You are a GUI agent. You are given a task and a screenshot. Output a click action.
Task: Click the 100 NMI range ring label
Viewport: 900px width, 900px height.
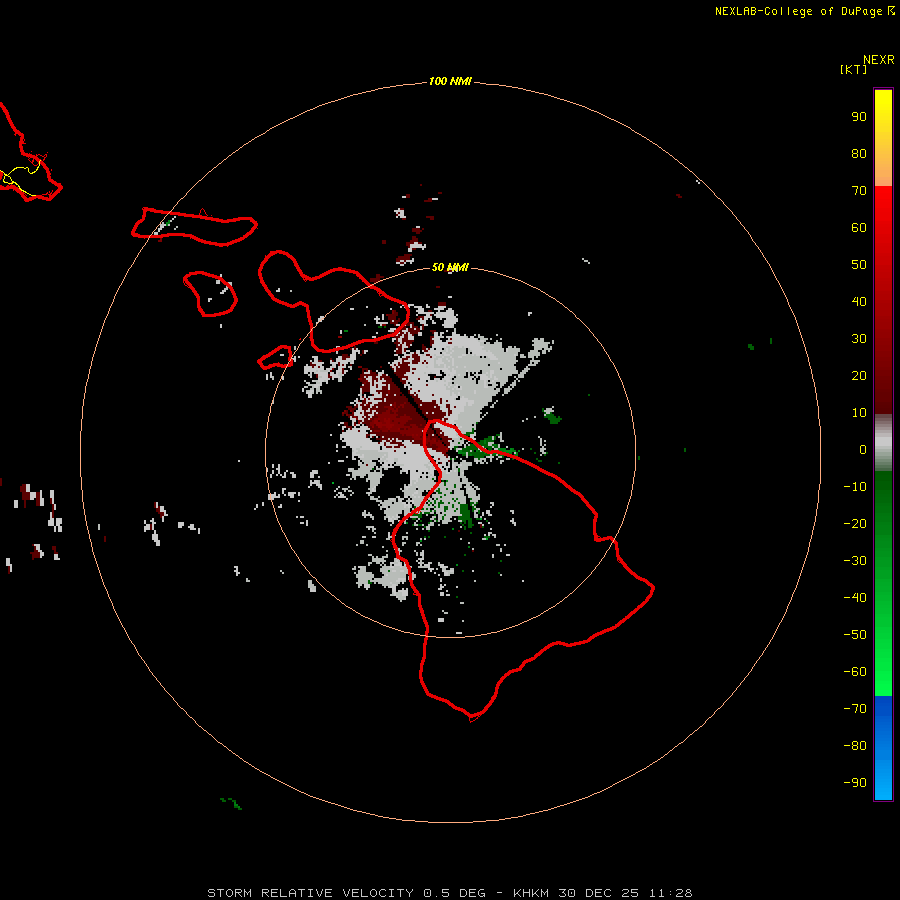[450, 81]
